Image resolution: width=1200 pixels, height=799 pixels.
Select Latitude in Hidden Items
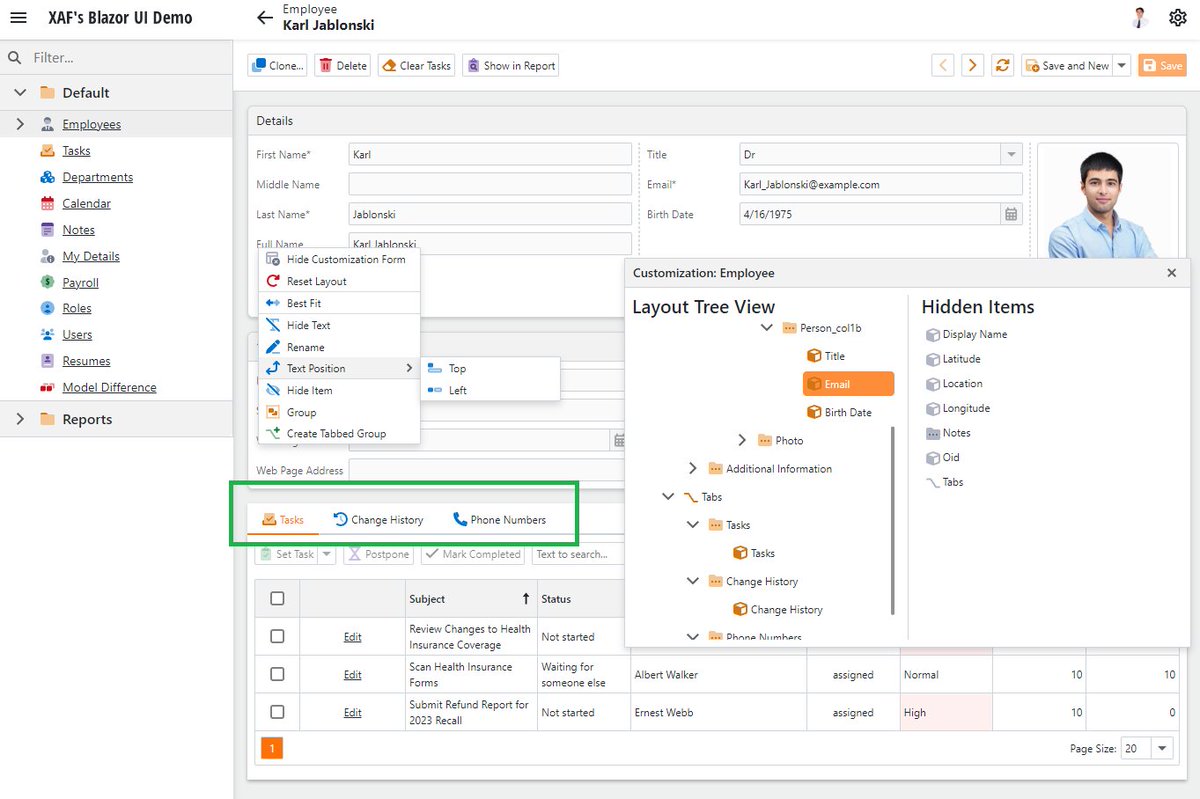click(953, 359)
